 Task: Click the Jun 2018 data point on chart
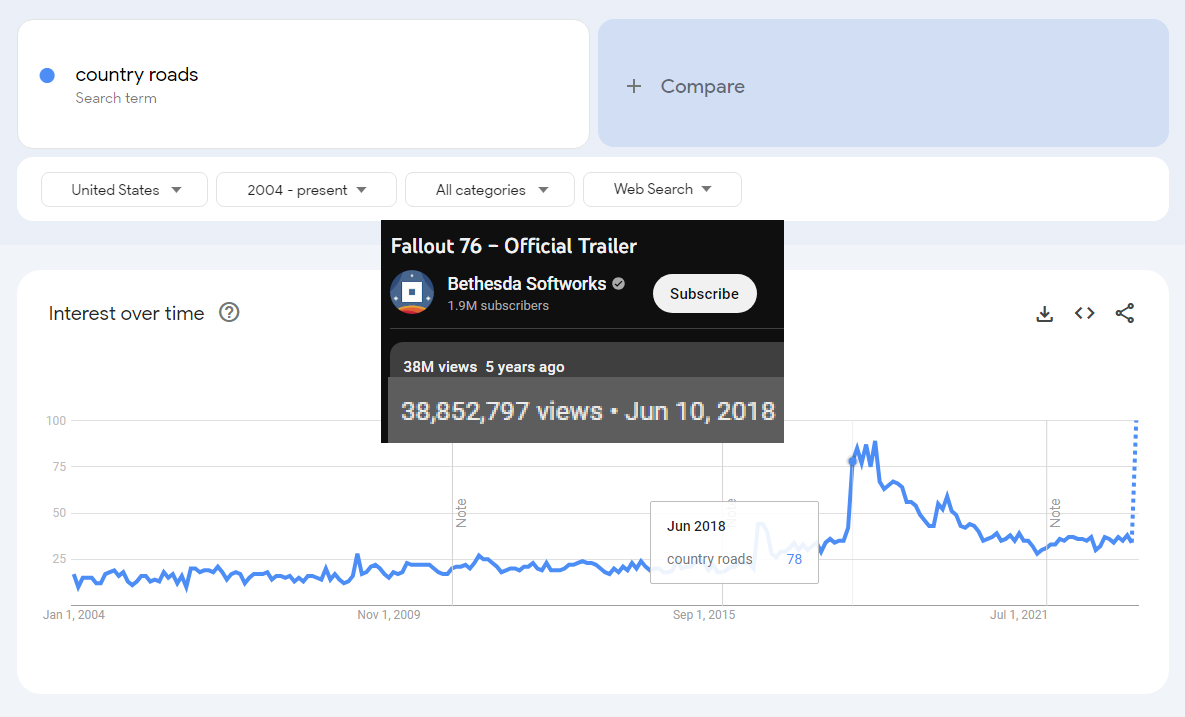852,461
